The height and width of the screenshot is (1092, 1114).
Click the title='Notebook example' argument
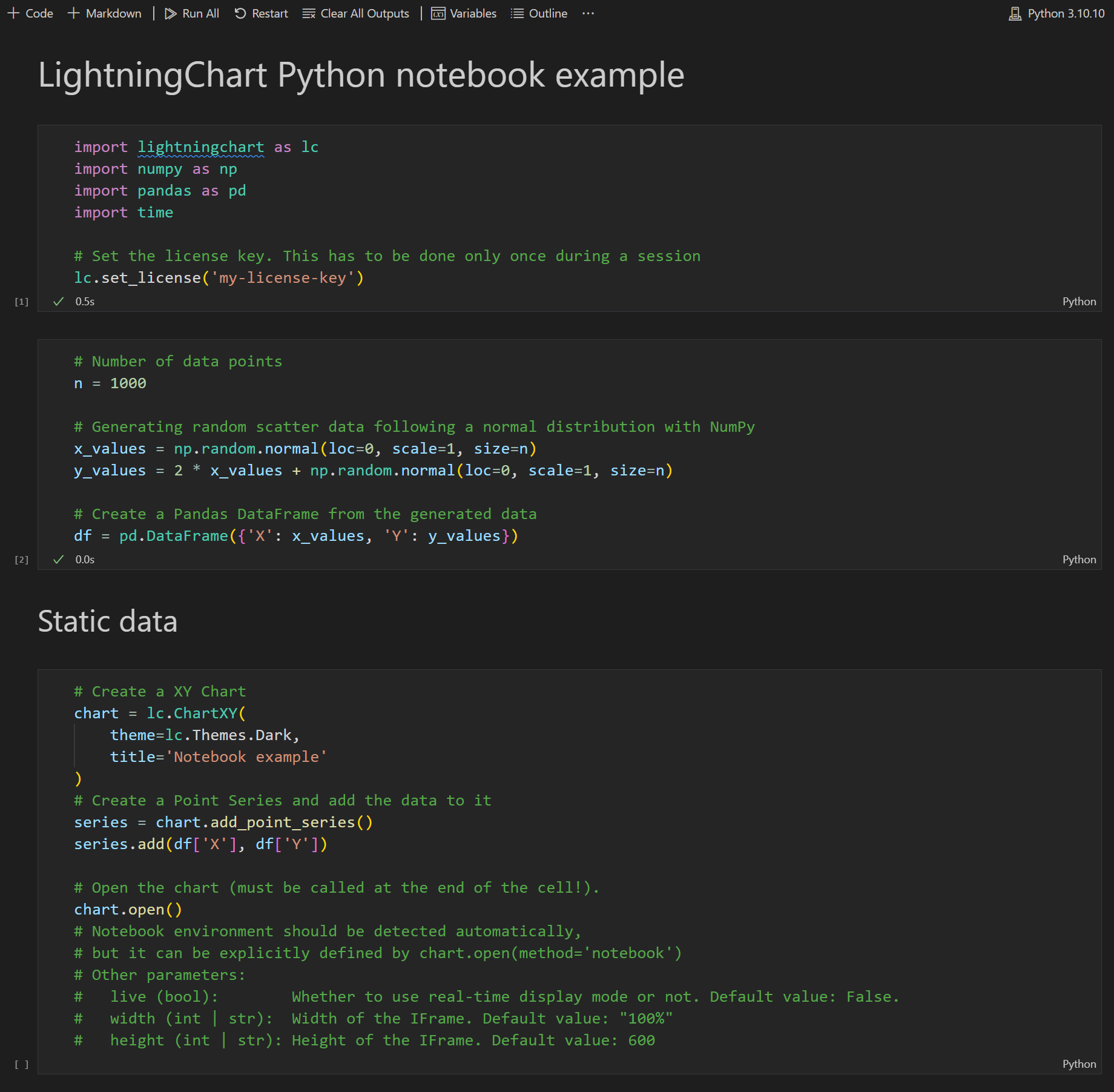click(219, 757)
